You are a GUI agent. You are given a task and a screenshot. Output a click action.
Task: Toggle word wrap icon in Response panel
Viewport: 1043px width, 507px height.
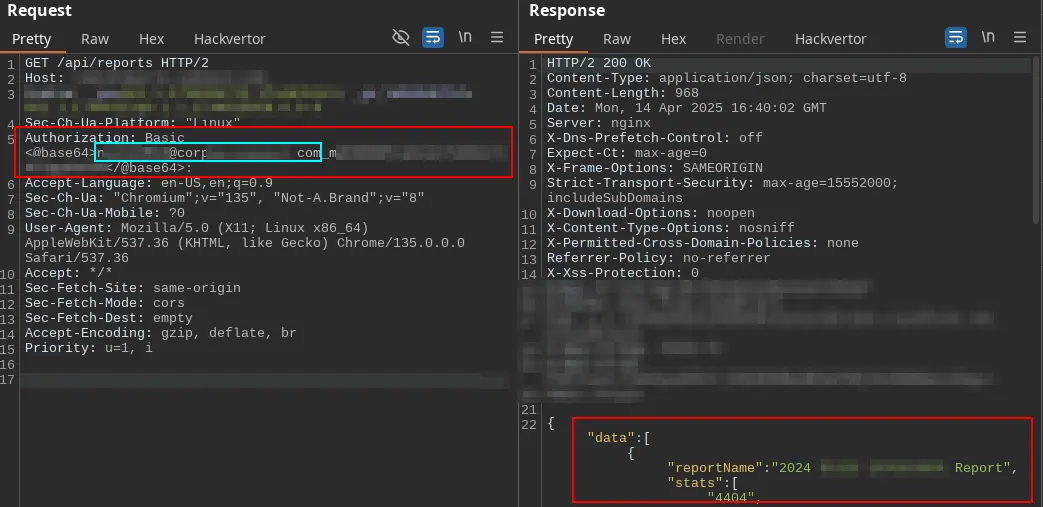(x=956, y=38)
